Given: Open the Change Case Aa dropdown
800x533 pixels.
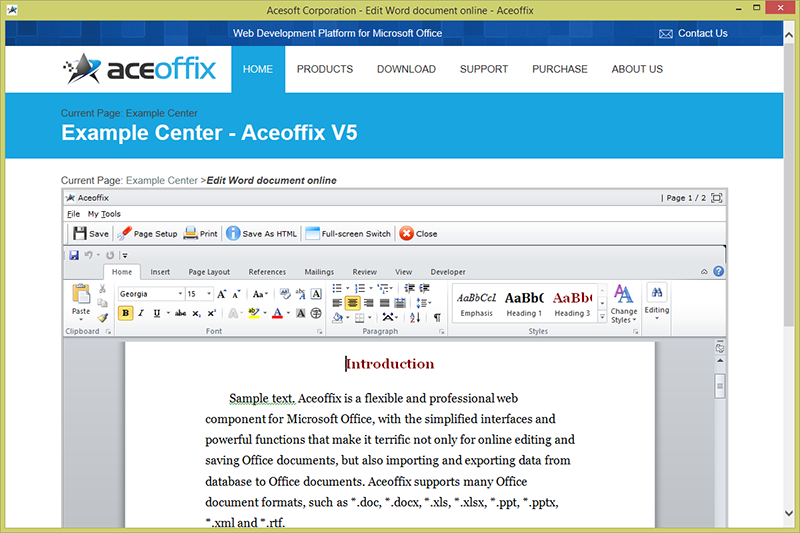Looking at the screenshot, I should tap(260, 294).
